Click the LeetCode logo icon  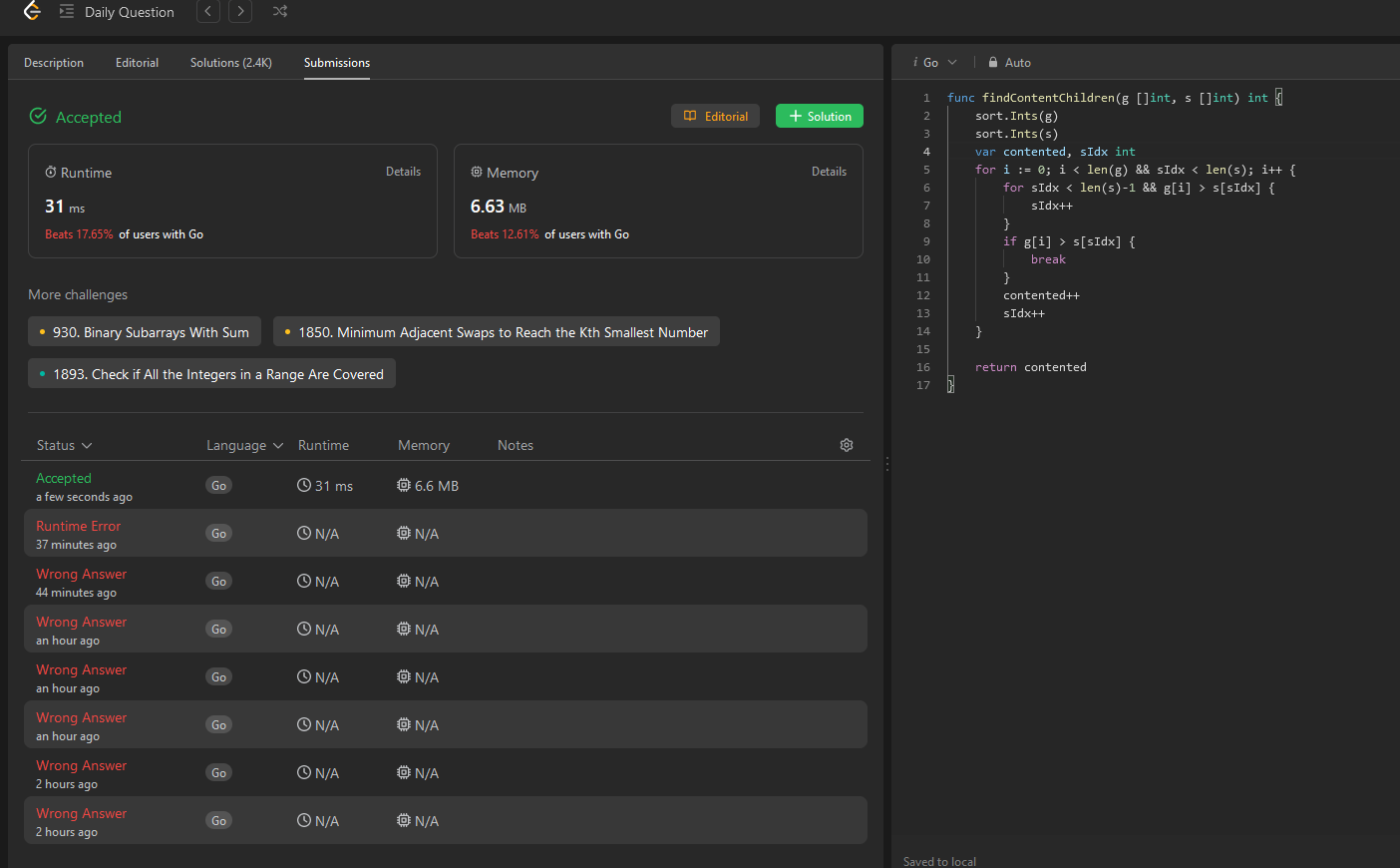tap(32, 11)
